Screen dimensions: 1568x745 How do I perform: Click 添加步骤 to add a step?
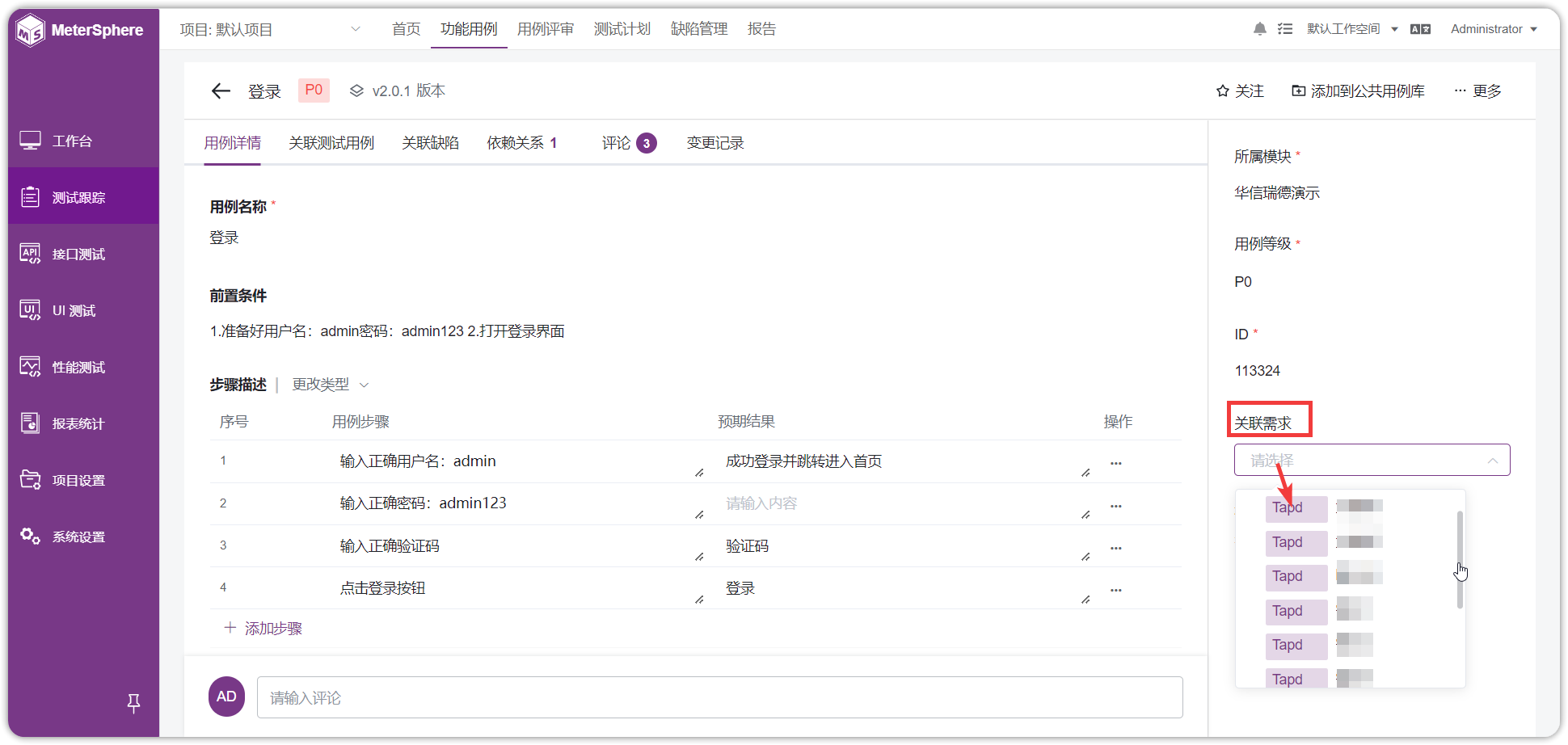tap(263, 629)
